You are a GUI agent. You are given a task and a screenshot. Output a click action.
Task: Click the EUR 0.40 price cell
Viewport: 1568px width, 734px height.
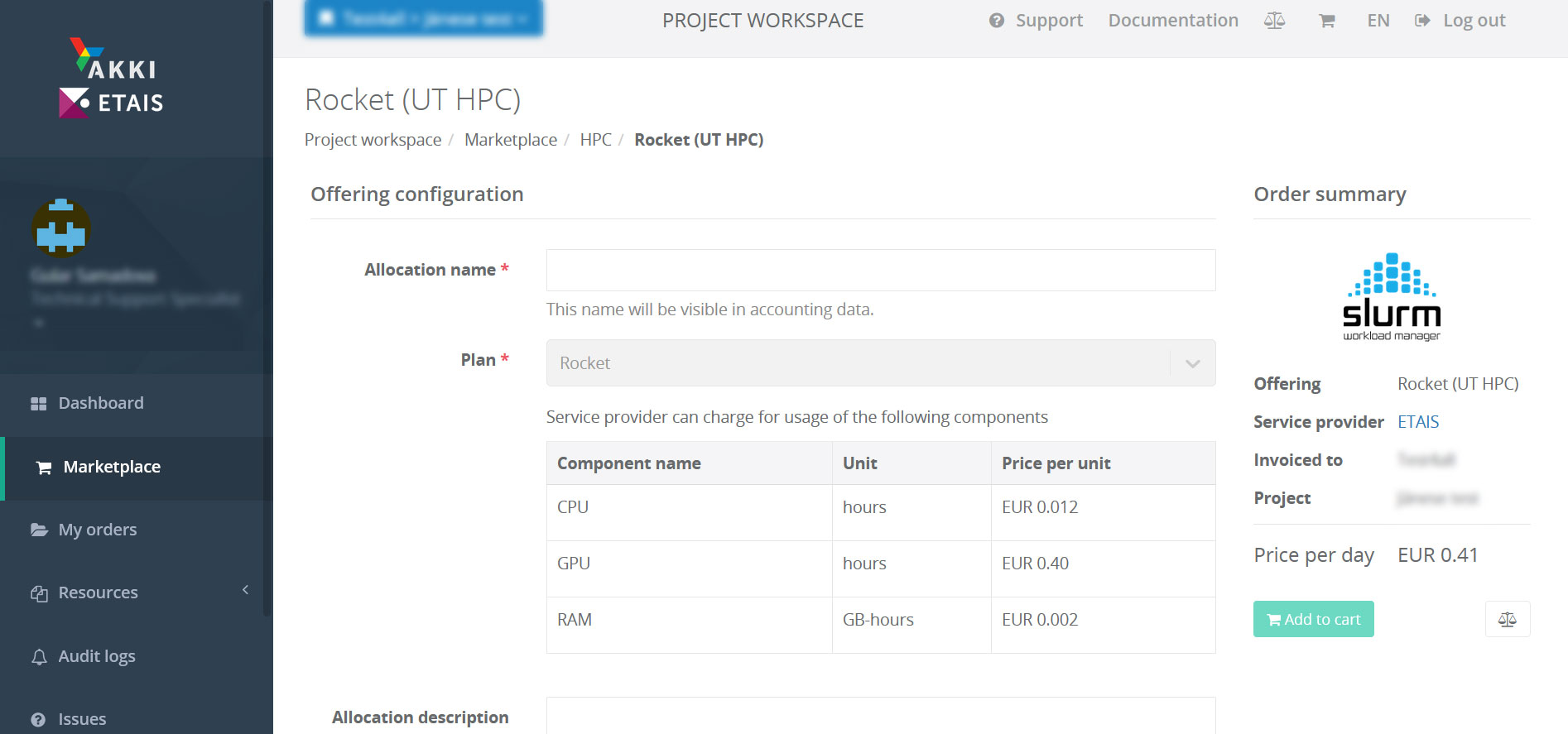click(x=1103, y=569)
